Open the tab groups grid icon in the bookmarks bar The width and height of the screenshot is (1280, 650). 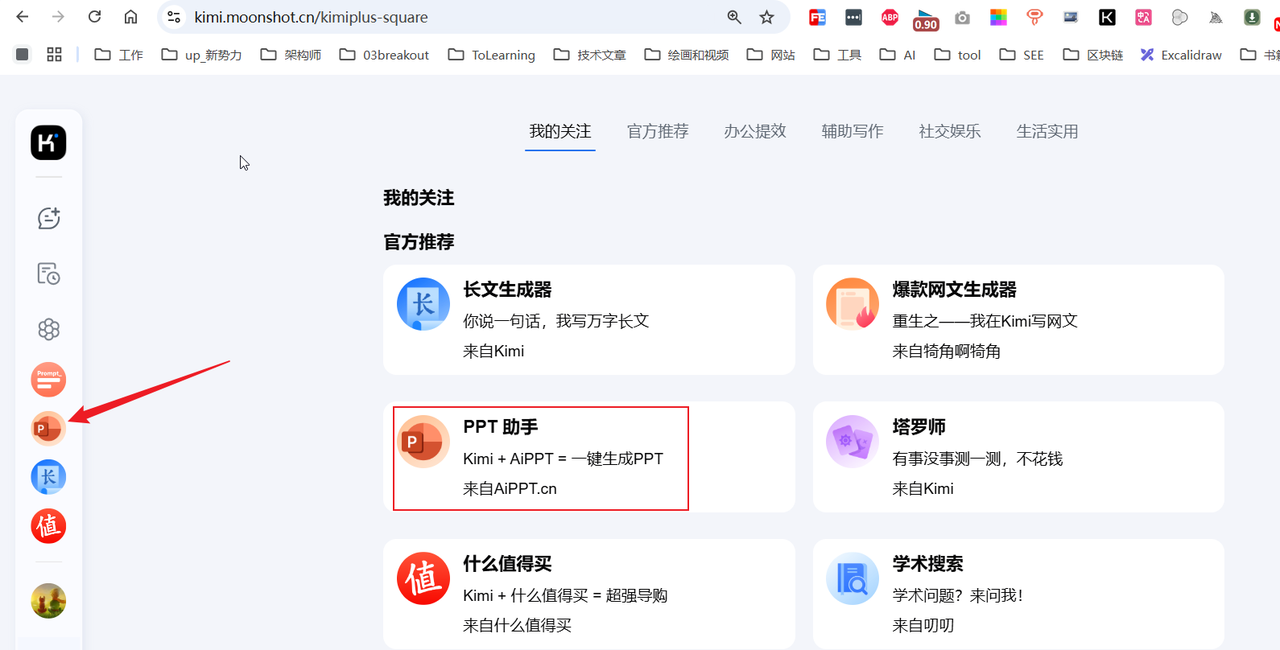54,54
